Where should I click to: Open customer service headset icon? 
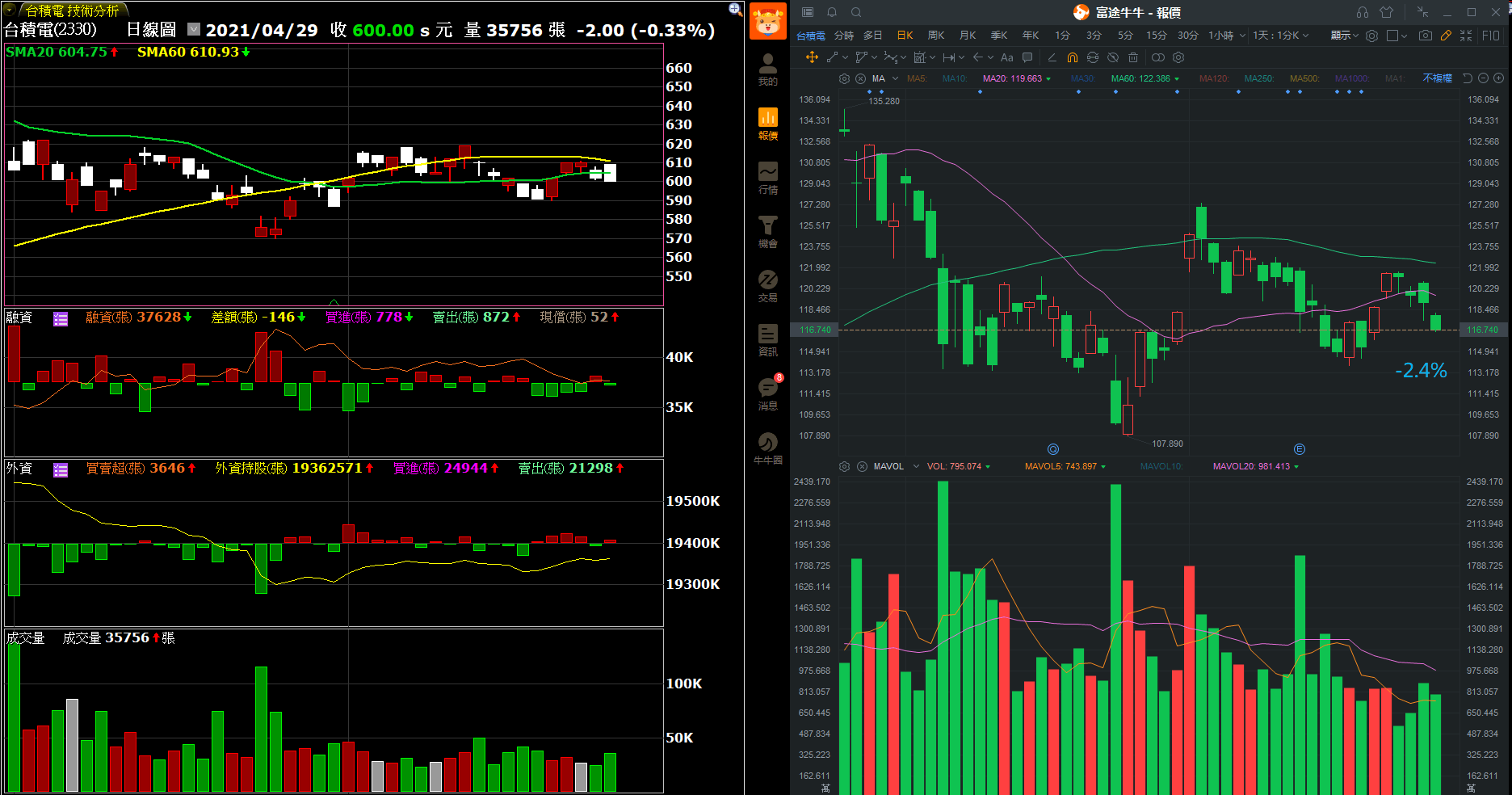click(1363, 12)
